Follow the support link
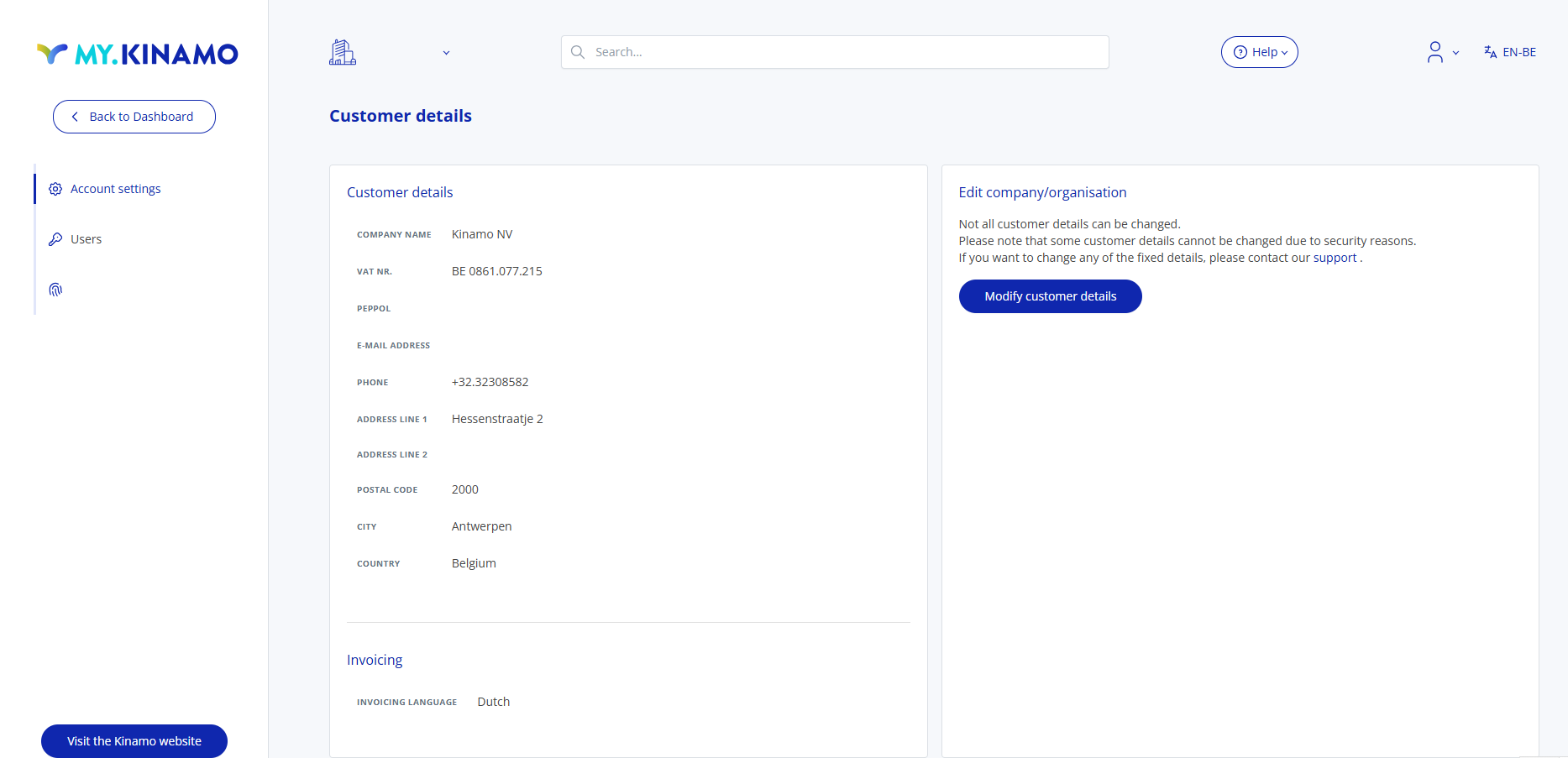 pos(1335,258)
